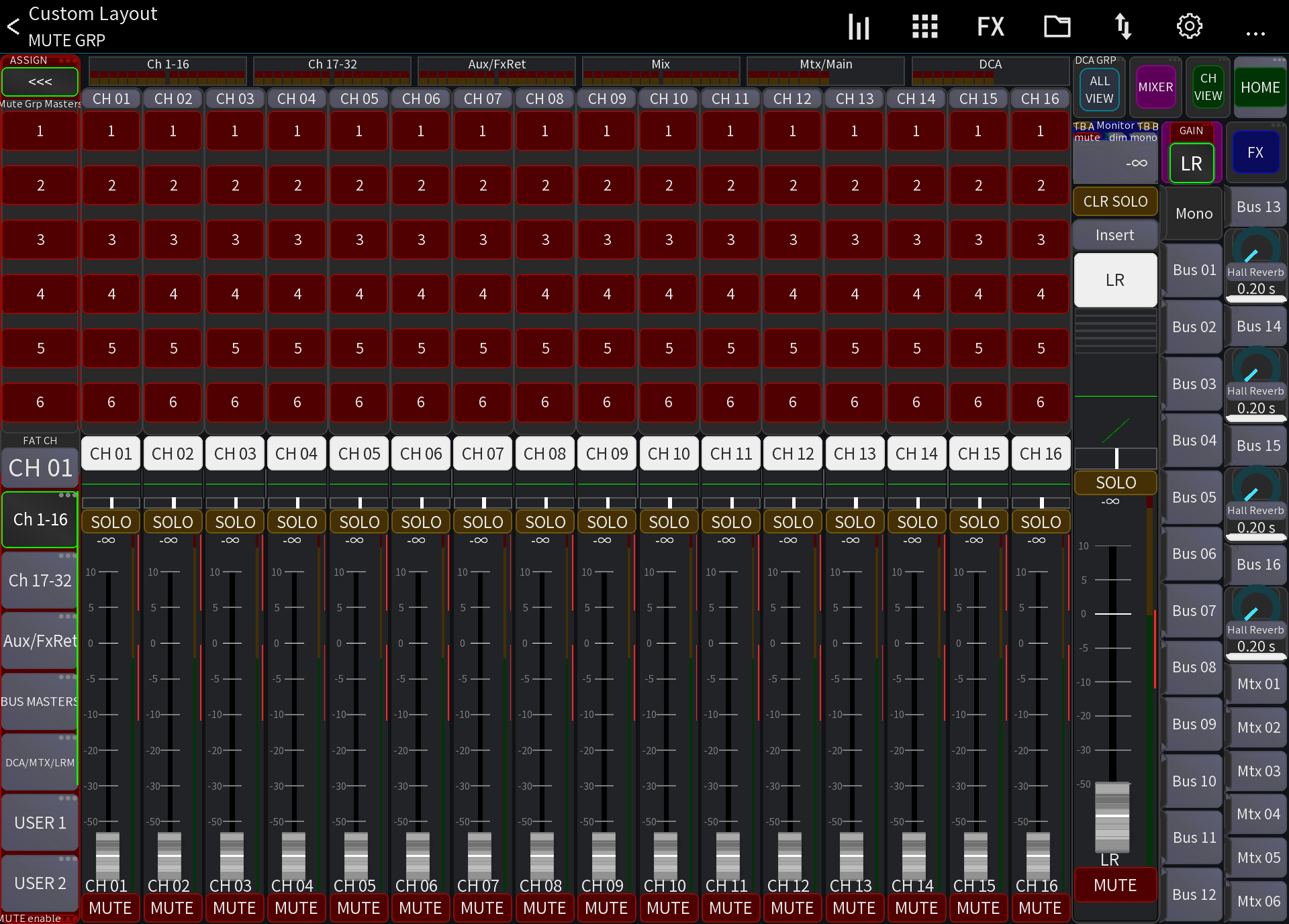Click the Insert button
Image resolution: width=1289 pixels, height=924 pixels.
coord(1115,236)
